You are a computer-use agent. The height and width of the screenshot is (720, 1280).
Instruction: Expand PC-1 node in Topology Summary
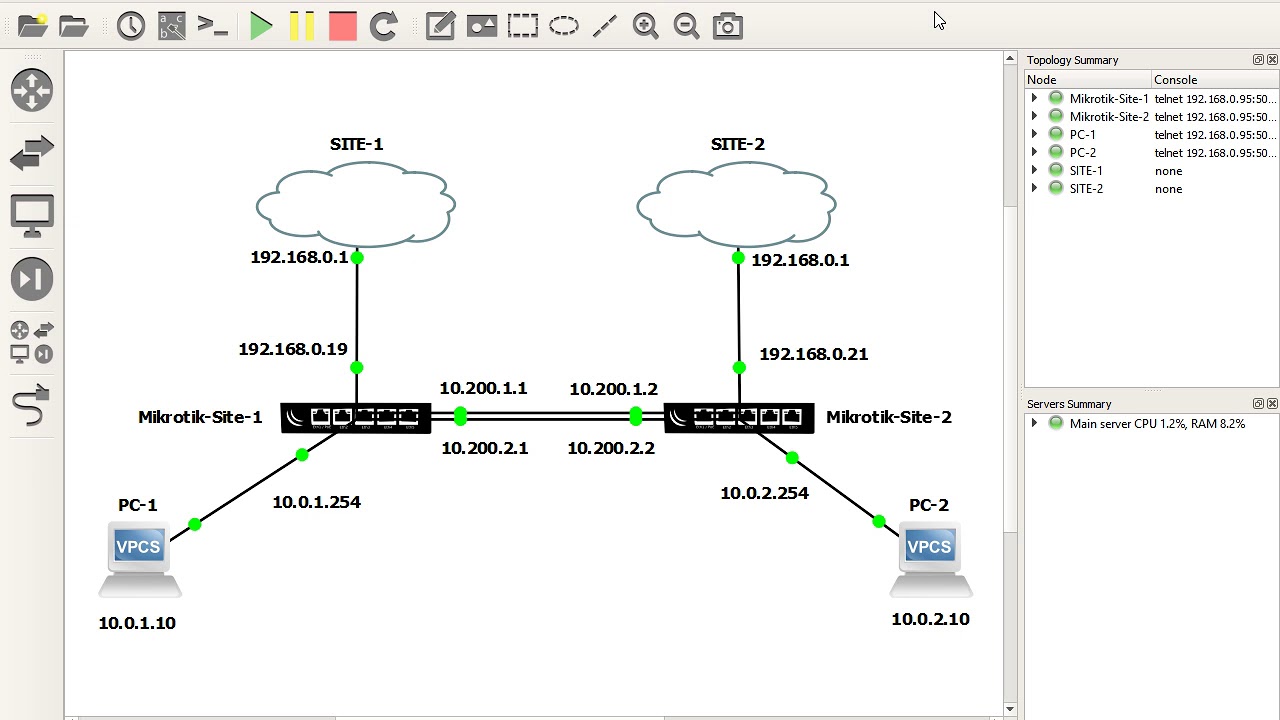pyautogui.click(x=1035, y=135)
